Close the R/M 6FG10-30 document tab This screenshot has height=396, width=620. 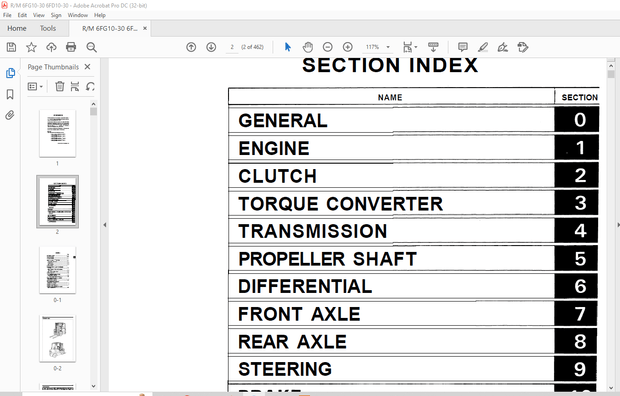(145, 28)
